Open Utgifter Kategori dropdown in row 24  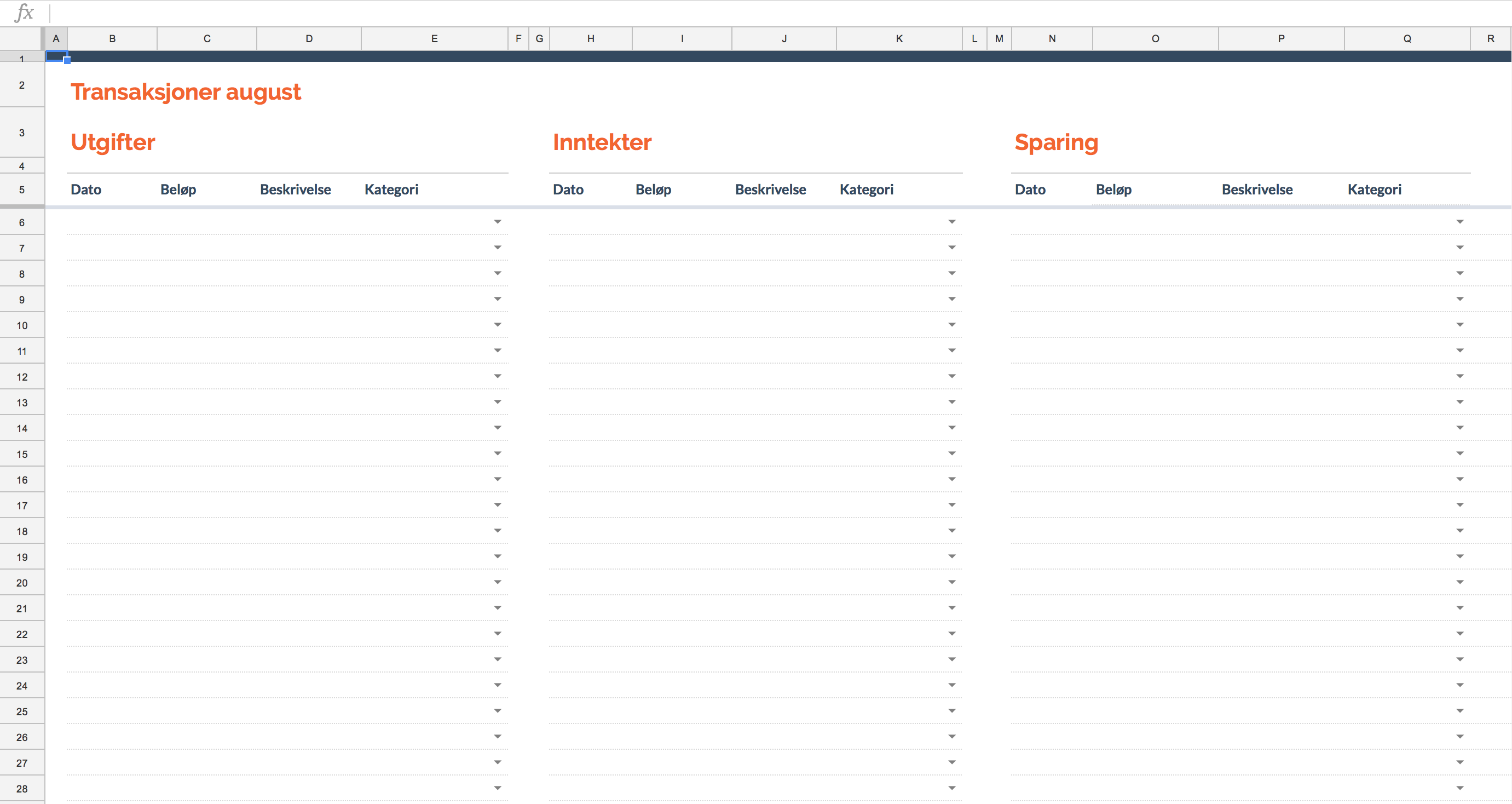(x=497, y=685)
